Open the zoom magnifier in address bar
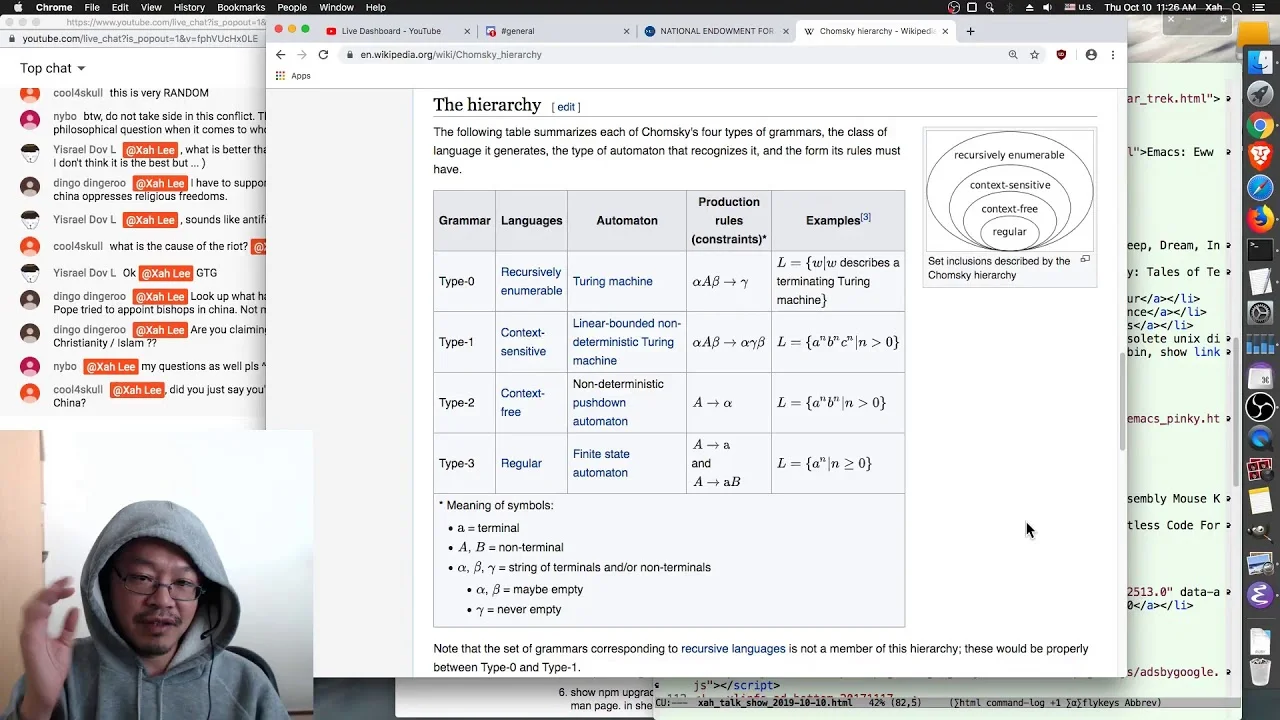Viewport: 1280px width, 720px height. 1013,55
